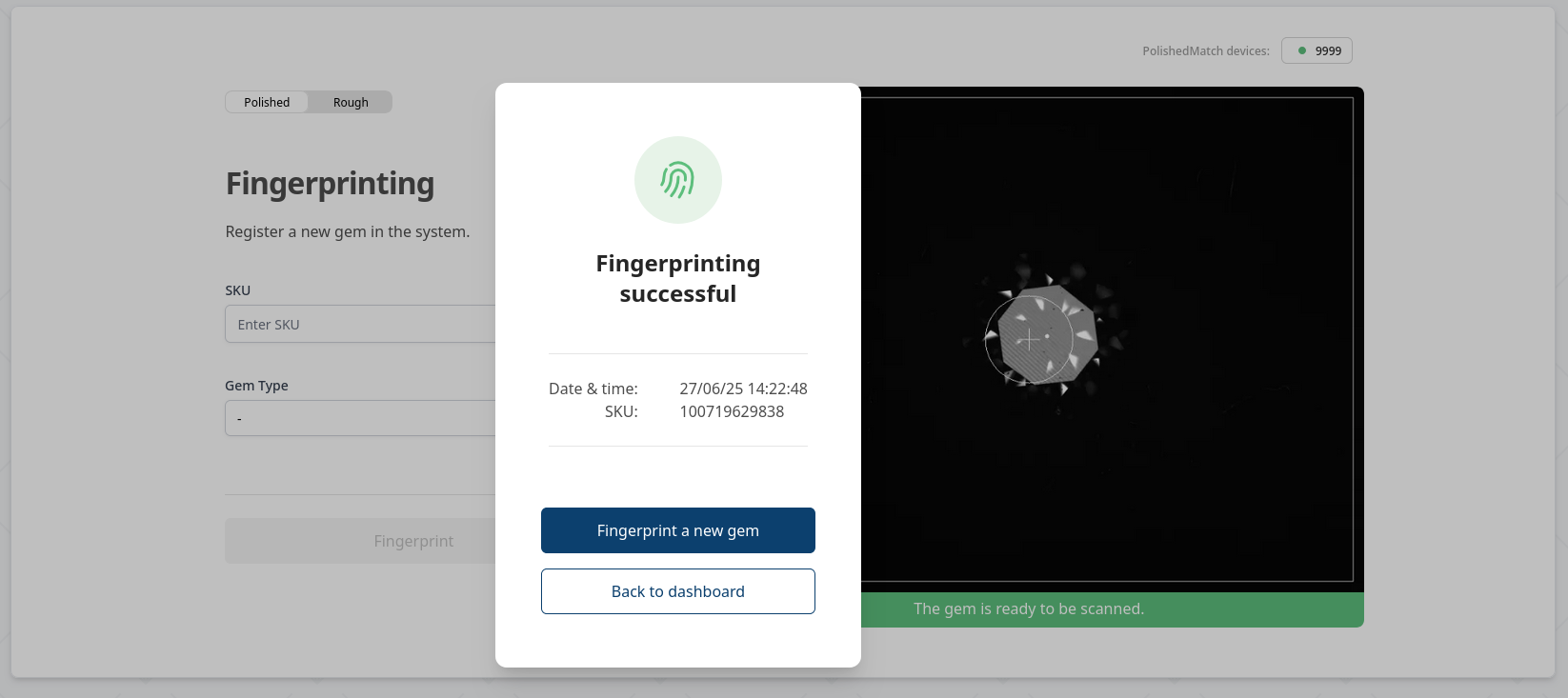Select the Polished toggle option
1568x698 pixels.
267,102
